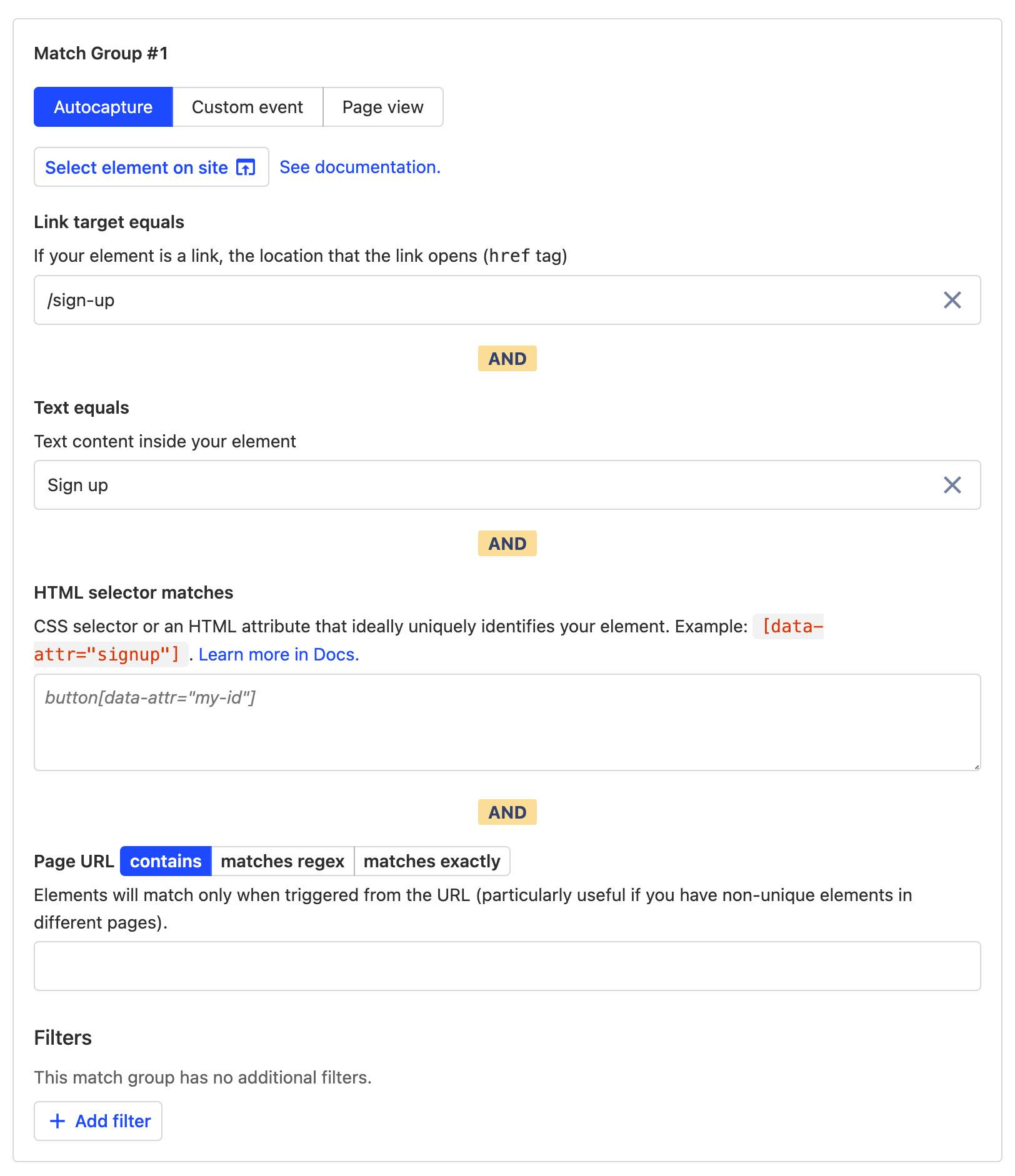Click the plus icon beside Add filter
This screenshot has height=1176, width=1015.
point(57,1121)
